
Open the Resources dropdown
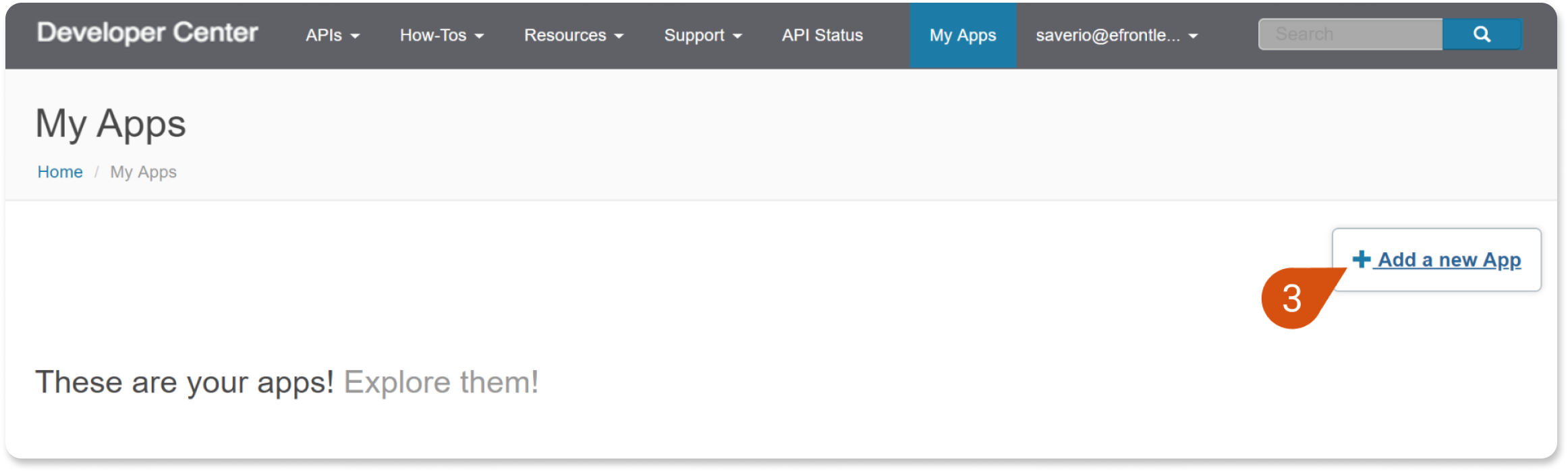(x=573, y=35)
